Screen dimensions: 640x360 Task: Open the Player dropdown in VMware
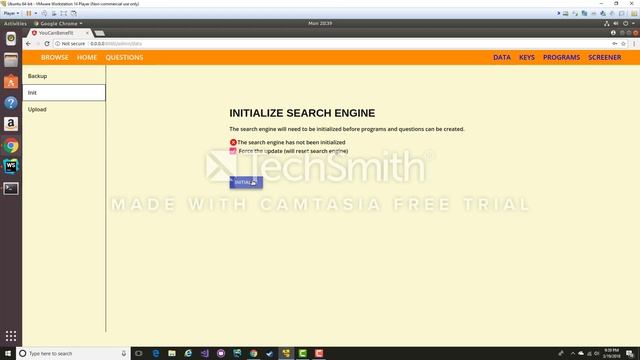[11, 13]
